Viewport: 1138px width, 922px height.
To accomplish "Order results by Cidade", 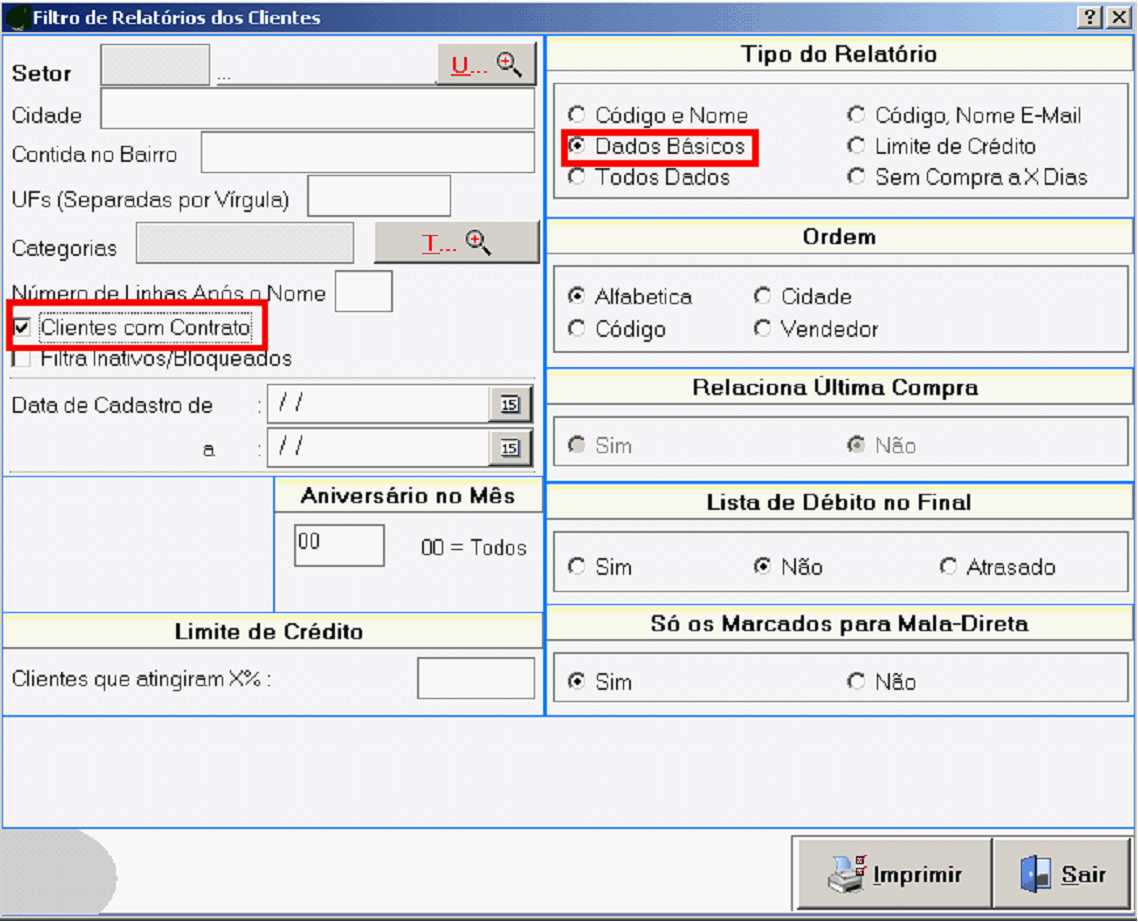I will click(x=763, y=297).
